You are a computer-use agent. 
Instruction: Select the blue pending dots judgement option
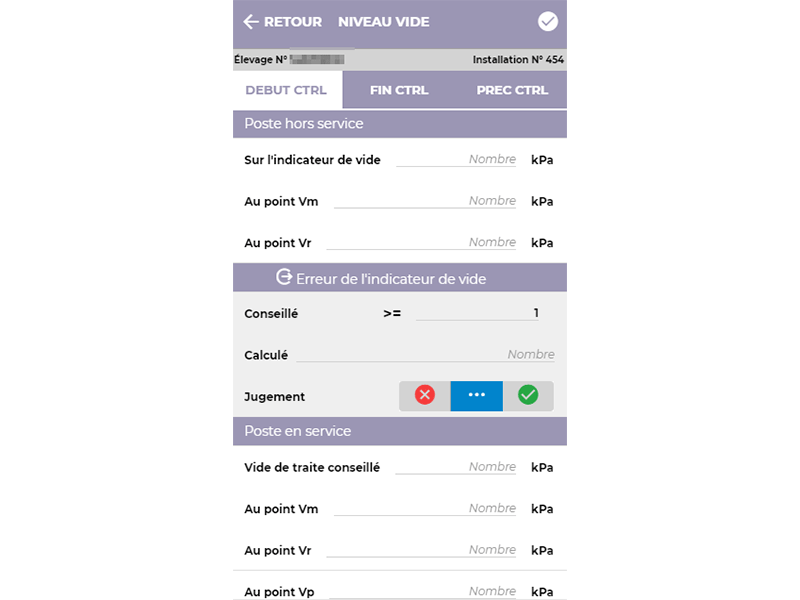point(477,395)
